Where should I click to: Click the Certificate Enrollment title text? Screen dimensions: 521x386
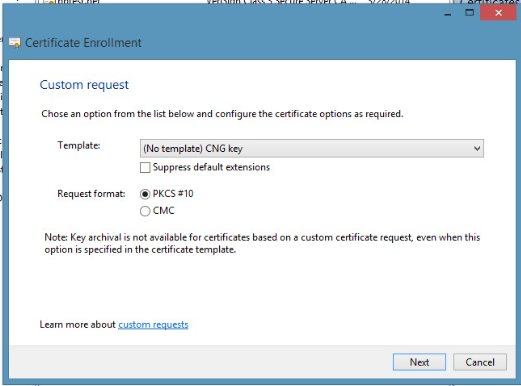[x=83, y=43]
